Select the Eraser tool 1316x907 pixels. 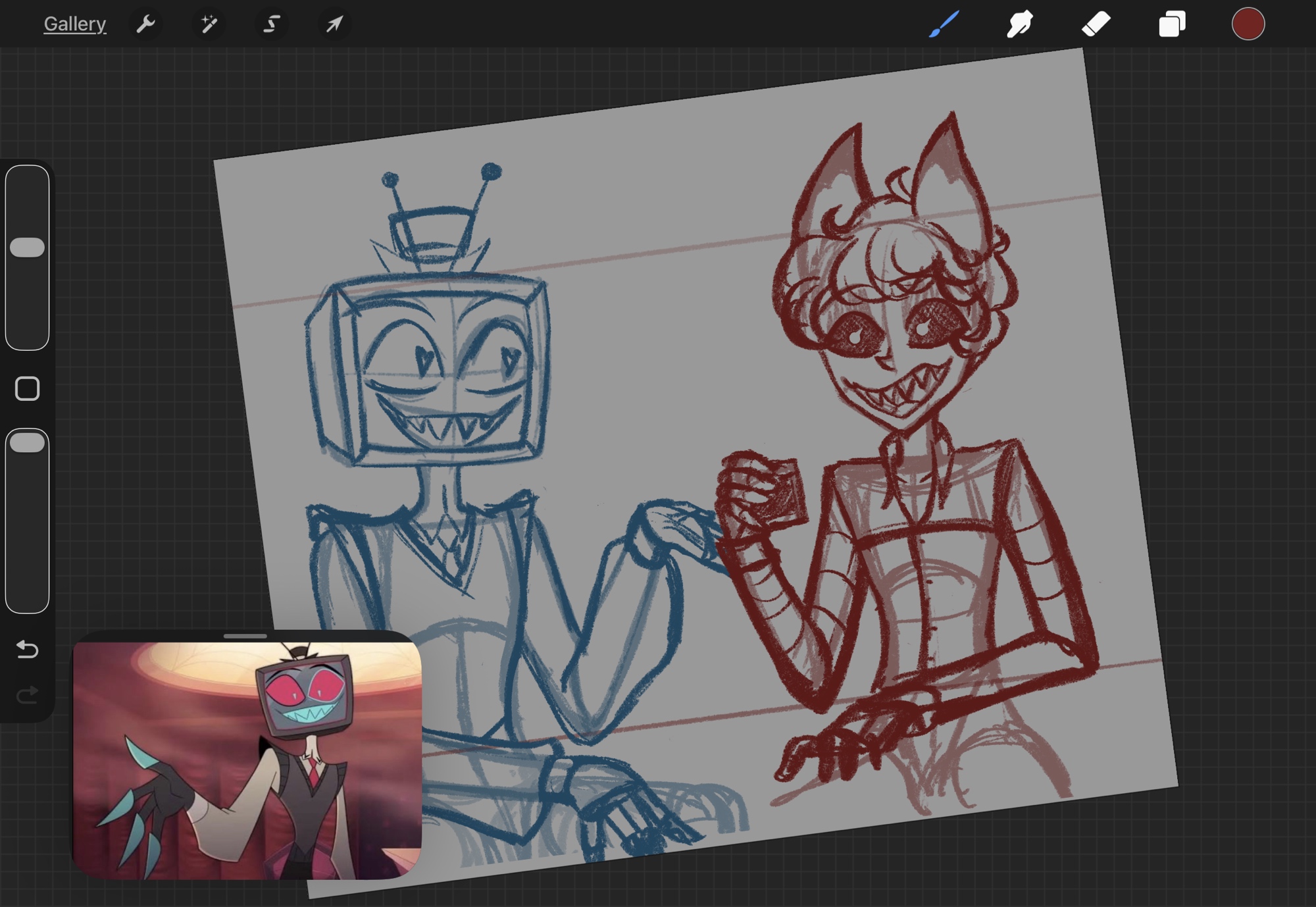pos(1096,24)
